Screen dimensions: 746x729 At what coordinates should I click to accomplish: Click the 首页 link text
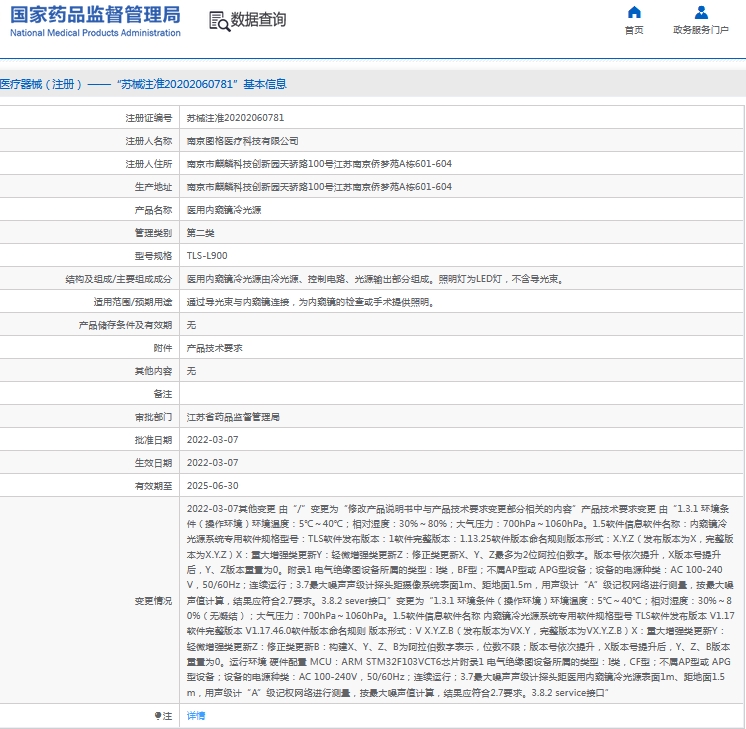pyautogui.click(x=634, y=30)
